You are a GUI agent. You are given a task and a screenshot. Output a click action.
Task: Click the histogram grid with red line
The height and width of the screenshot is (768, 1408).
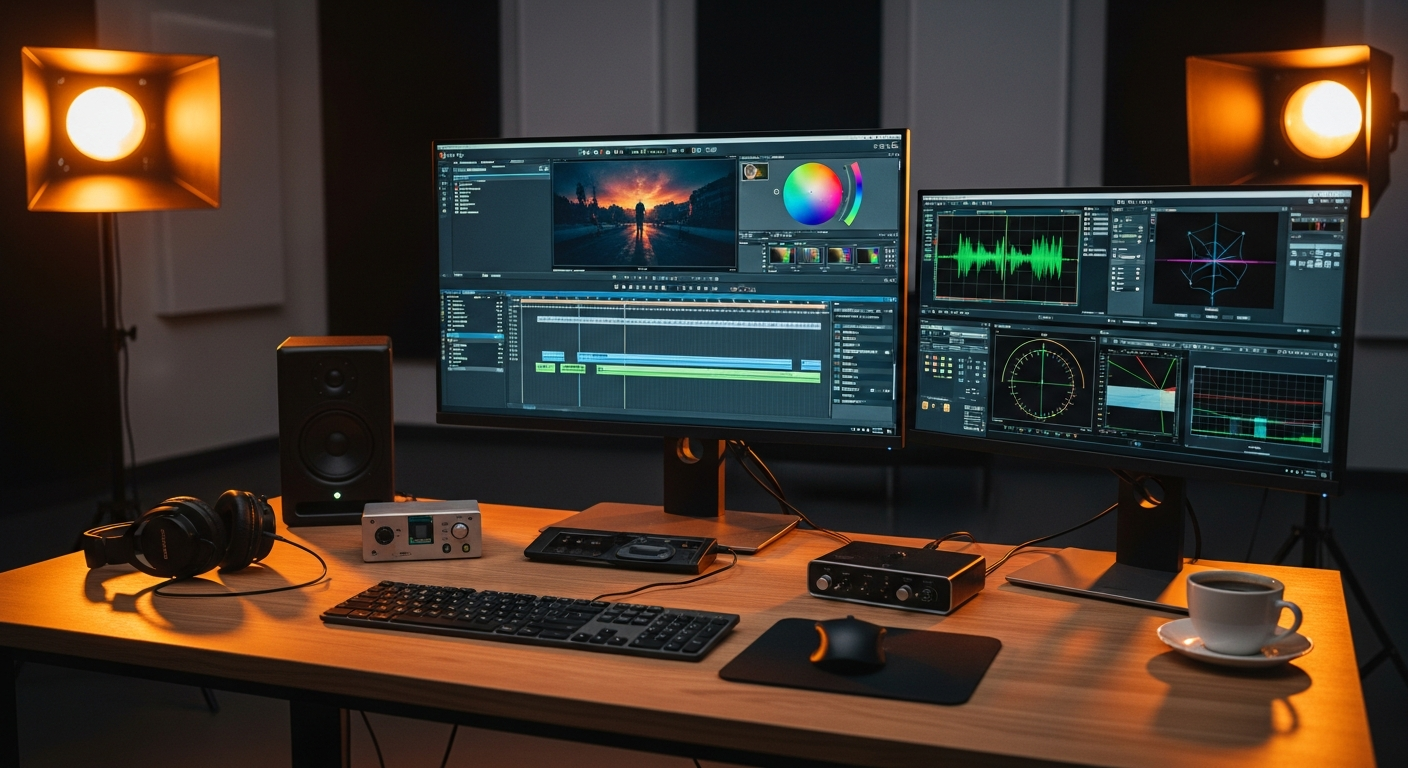click(x=1257, y=406)
